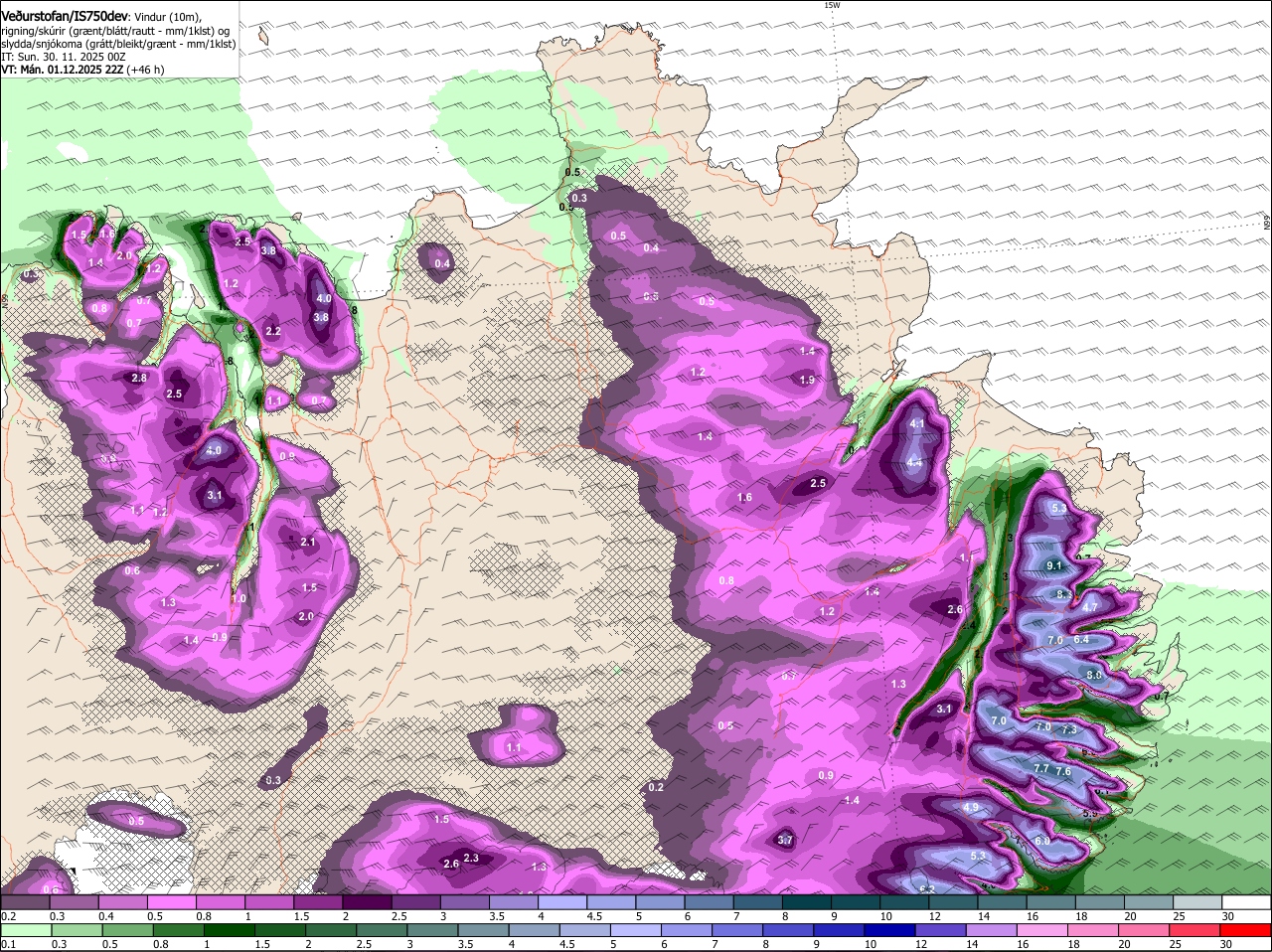Click the bright red 30 swatch on lower scale
Screen dimensions: 1272x952
pos(1245,931)
